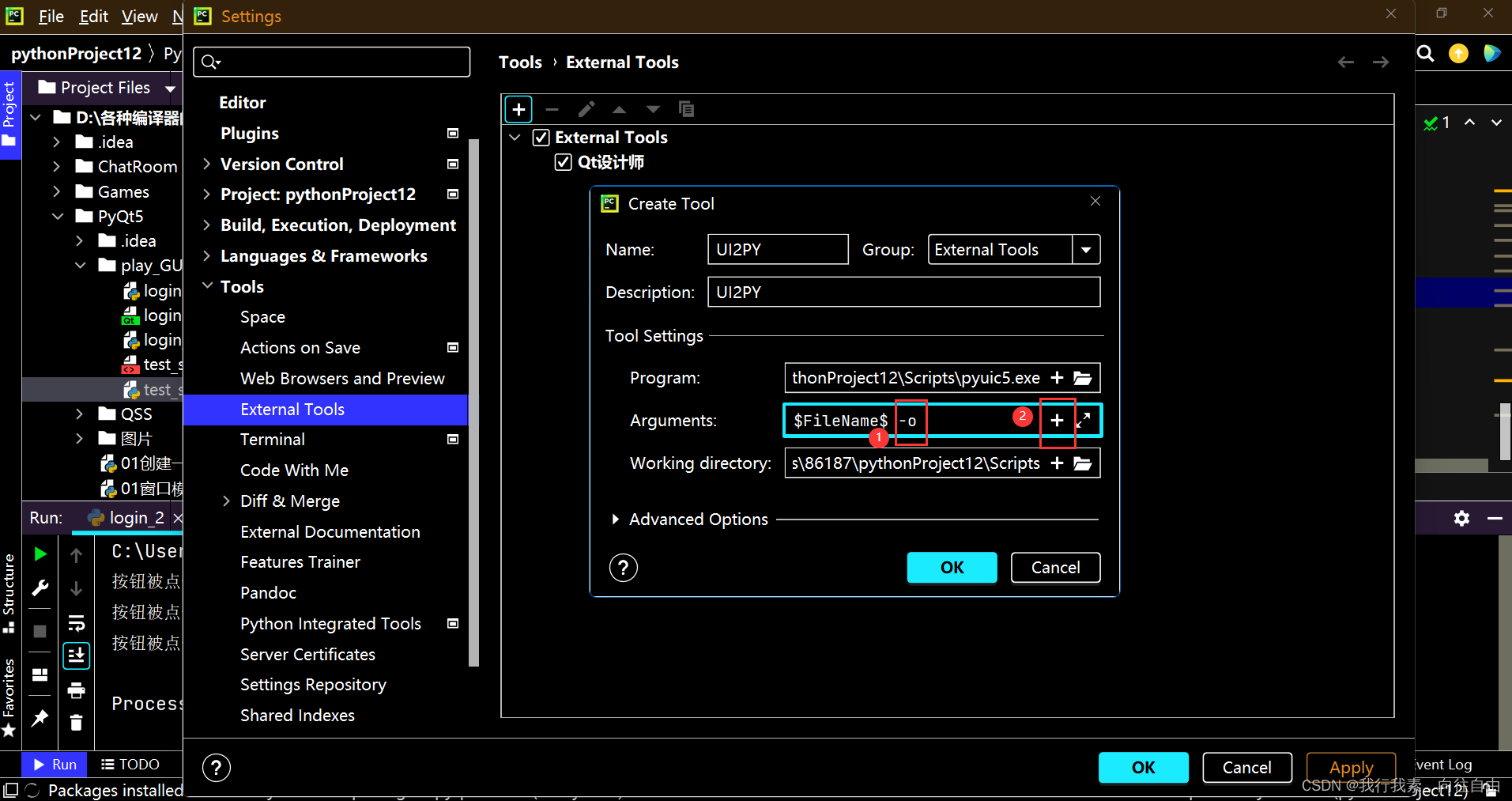
Task: Click inside the Name field showing UI2PY
Action: pyautogui.click(x=777, y=249)
